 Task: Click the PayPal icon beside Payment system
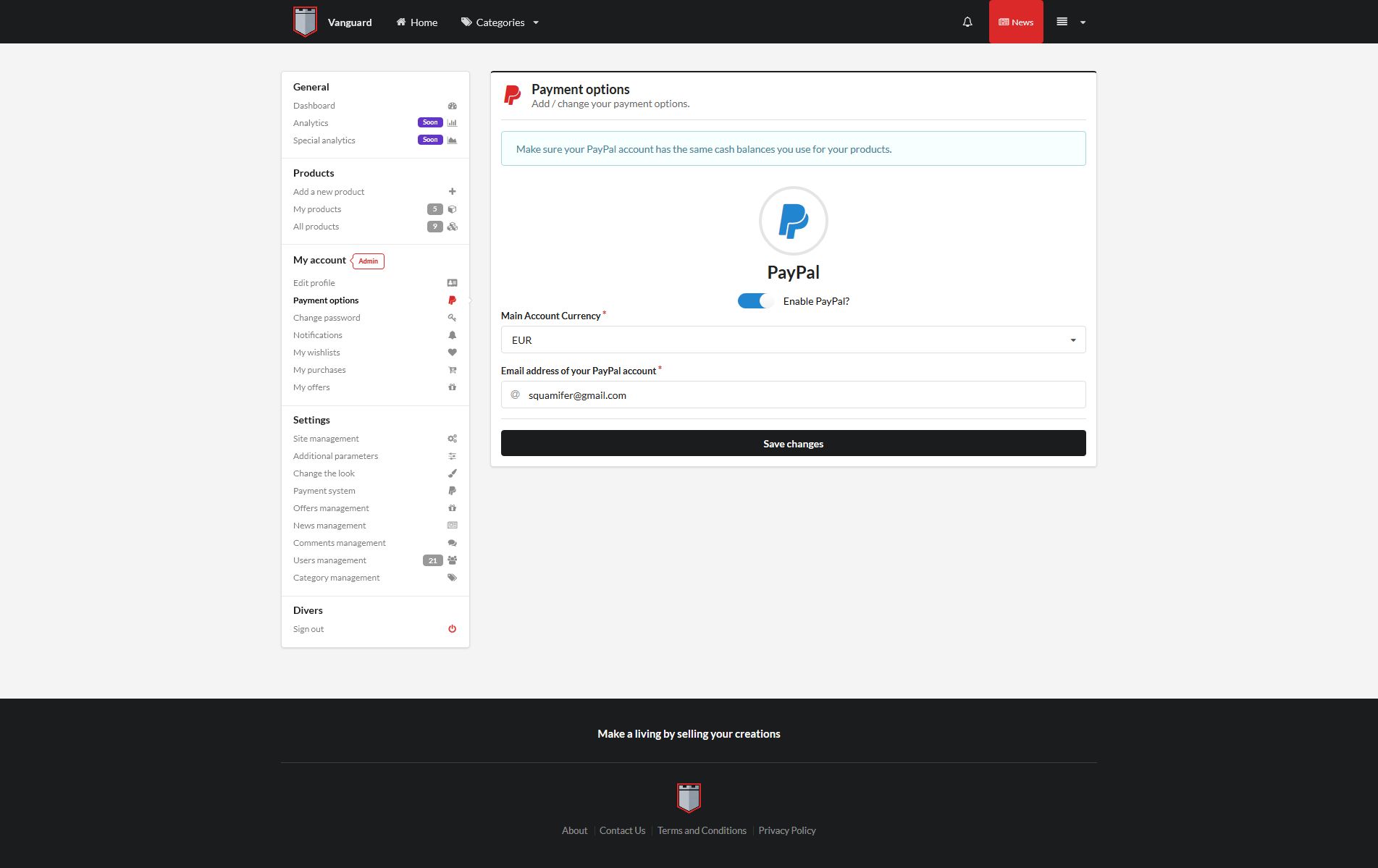coord(452,491)
